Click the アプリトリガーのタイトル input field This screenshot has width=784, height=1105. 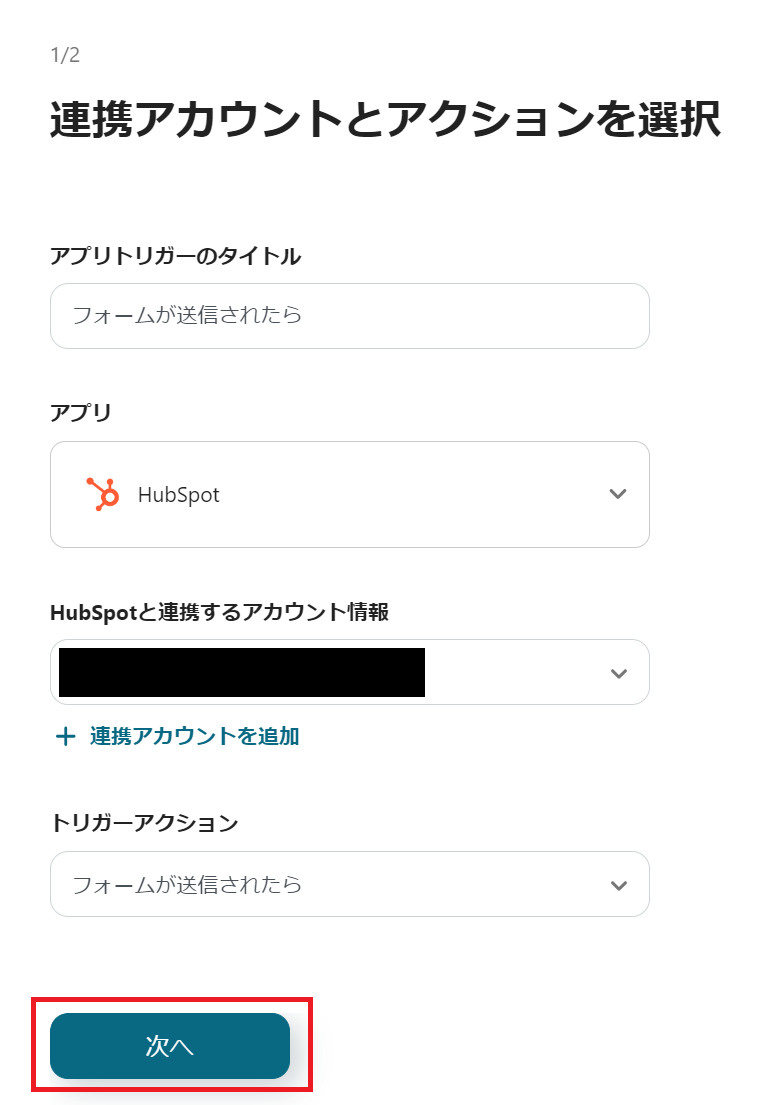pos(350,315)
